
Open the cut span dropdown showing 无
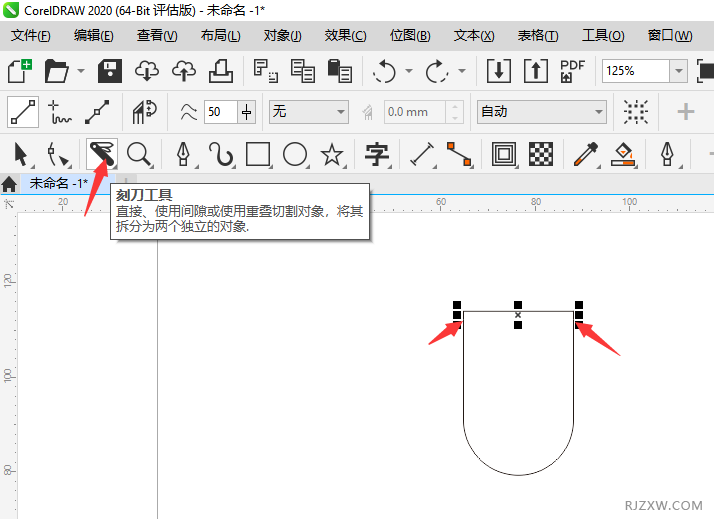[309, 112]
